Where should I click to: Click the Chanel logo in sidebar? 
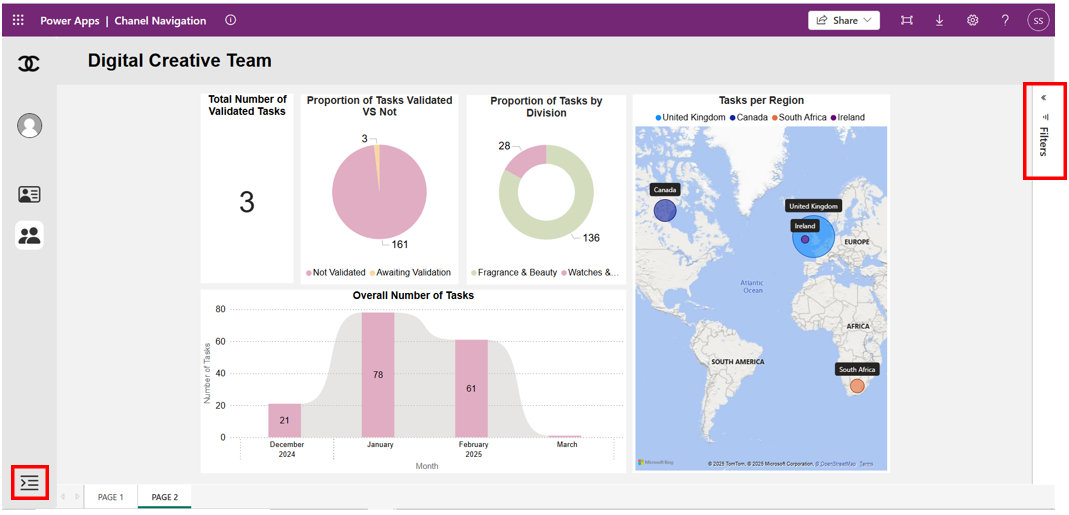(30, 64)
